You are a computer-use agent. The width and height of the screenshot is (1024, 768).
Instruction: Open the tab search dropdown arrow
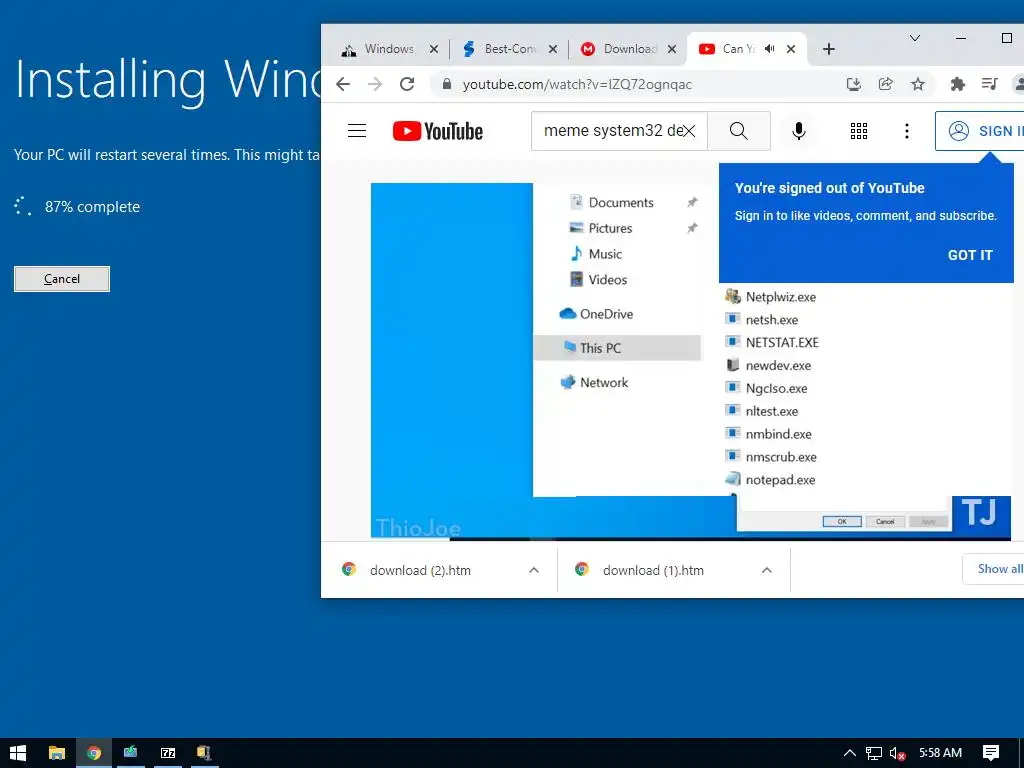click(915, 39)
